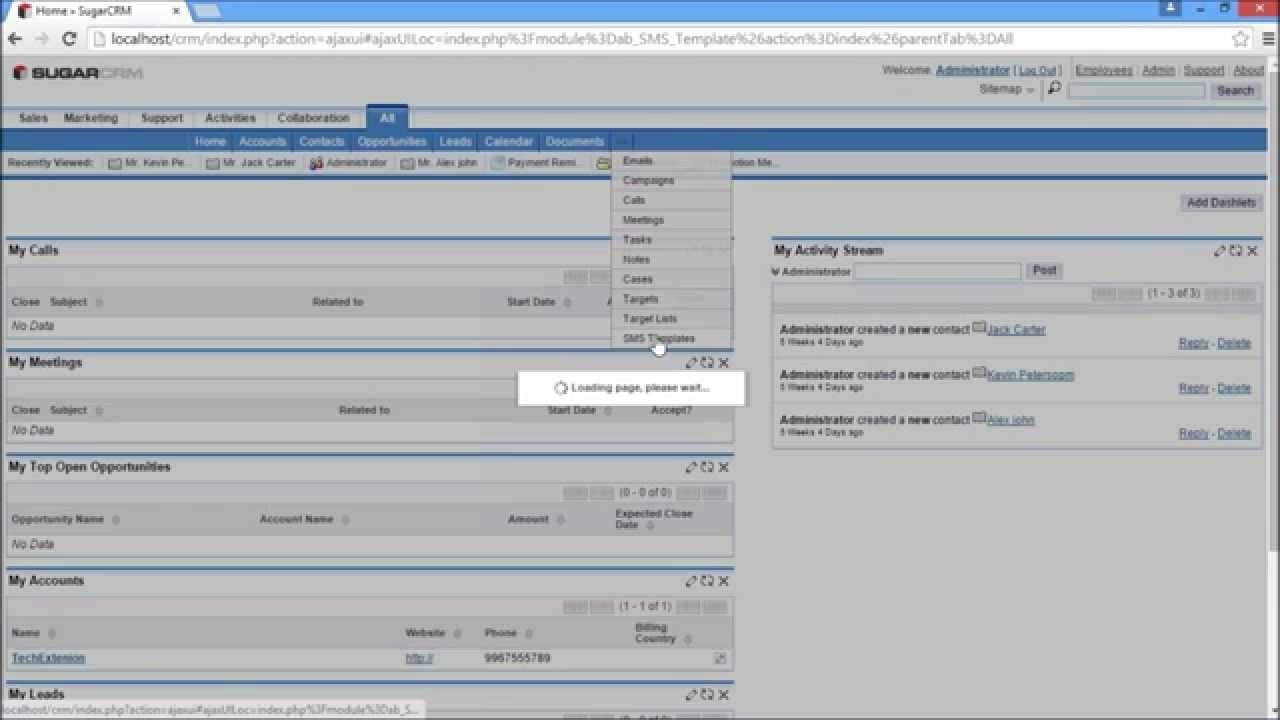Open the Contacts module
Image resolution: width=1280 pixels, height=720 pixels.
click(322, 142)
